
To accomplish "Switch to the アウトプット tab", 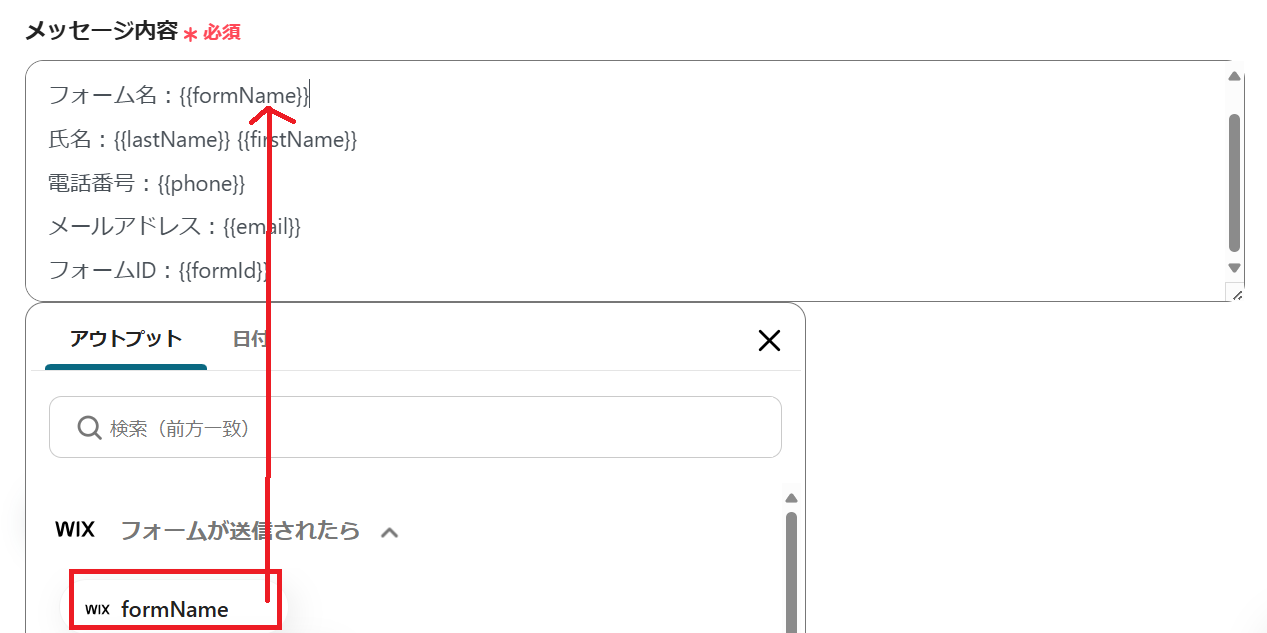I will 126,339.
